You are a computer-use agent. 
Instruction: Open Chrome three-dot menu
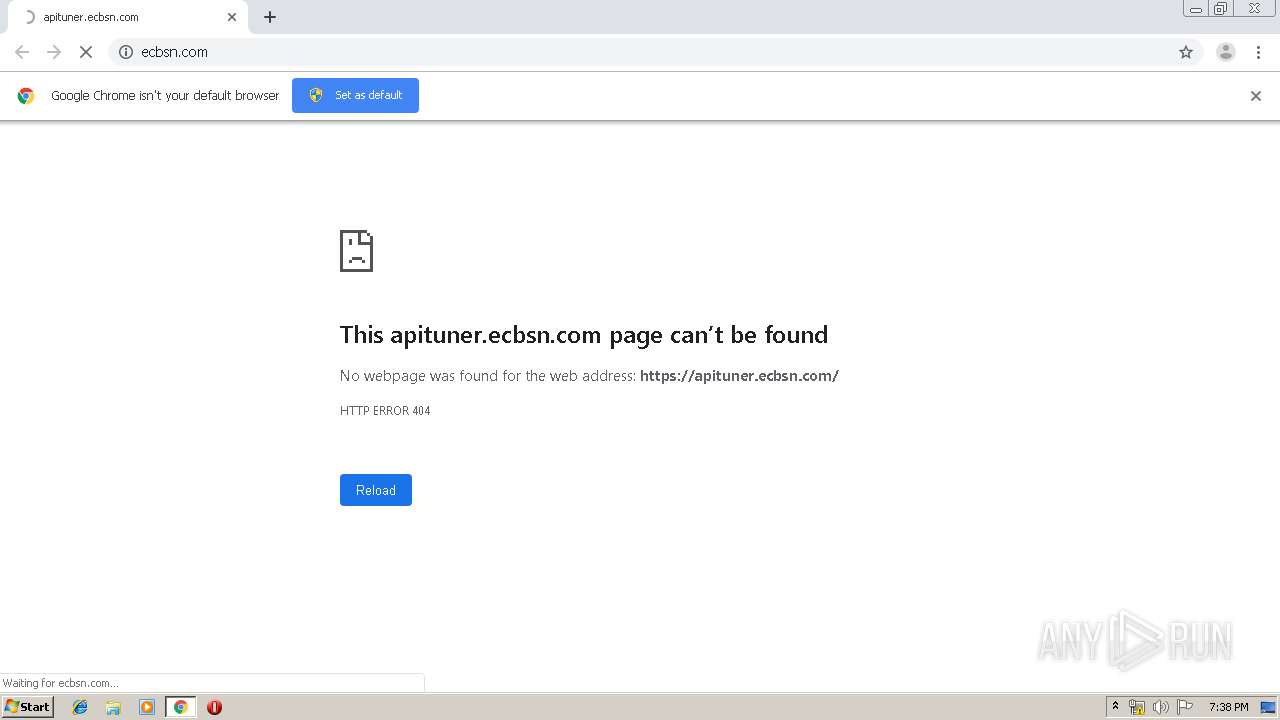(1258, 52)
